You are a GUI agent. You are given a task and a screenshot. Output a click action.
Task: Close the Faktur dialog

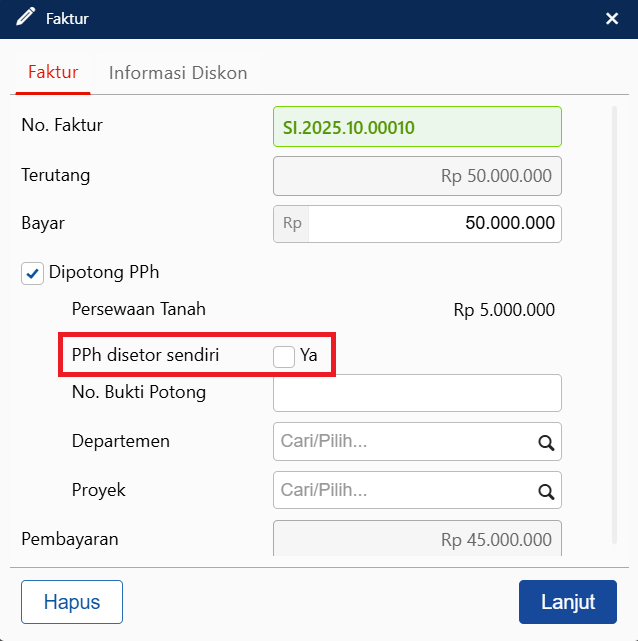click(x=612, y=18)
